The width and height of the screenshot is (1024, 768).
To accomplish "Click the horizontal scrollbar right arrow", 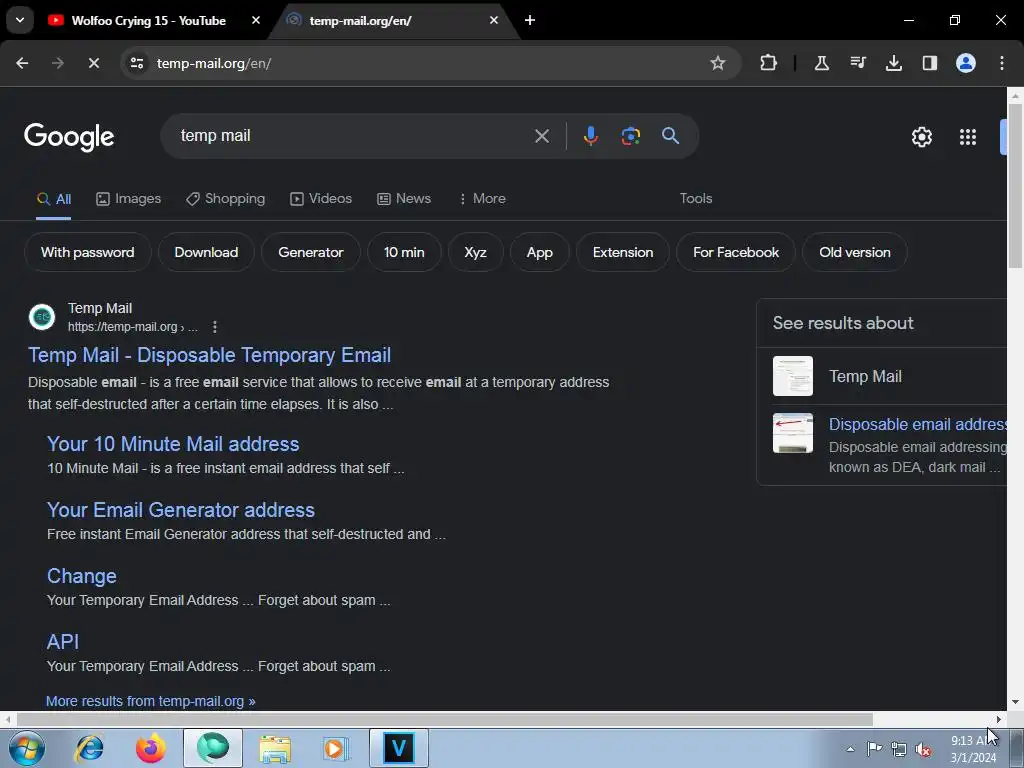I will [999, 720].
